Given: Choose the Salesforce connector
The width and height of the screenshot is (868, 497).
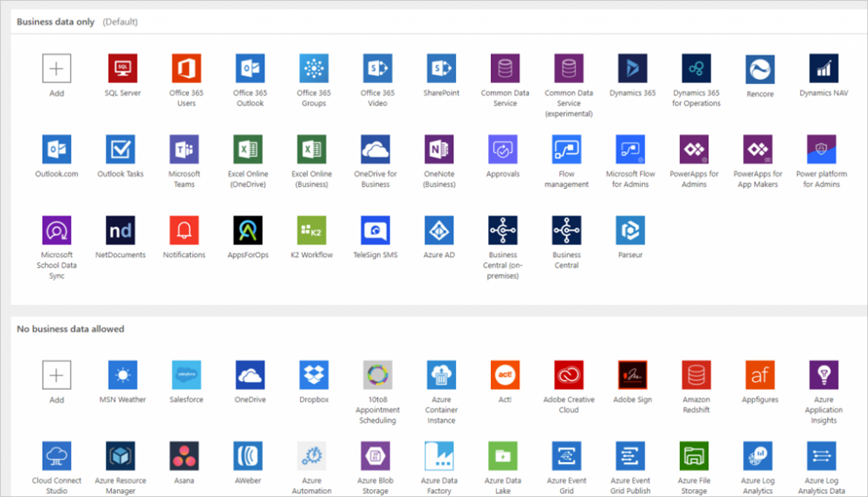Looking at the screenshot, I should coord(186,375).
